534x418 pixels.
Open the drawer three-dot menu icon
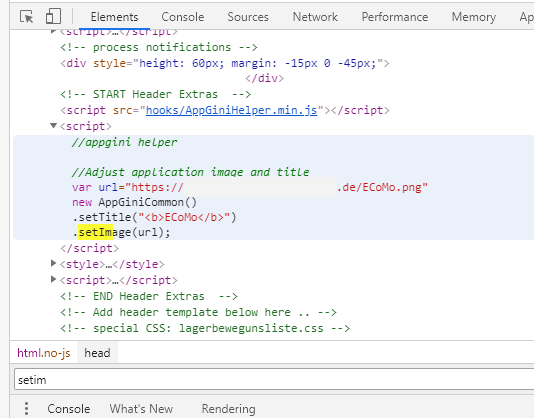[26, 408]
